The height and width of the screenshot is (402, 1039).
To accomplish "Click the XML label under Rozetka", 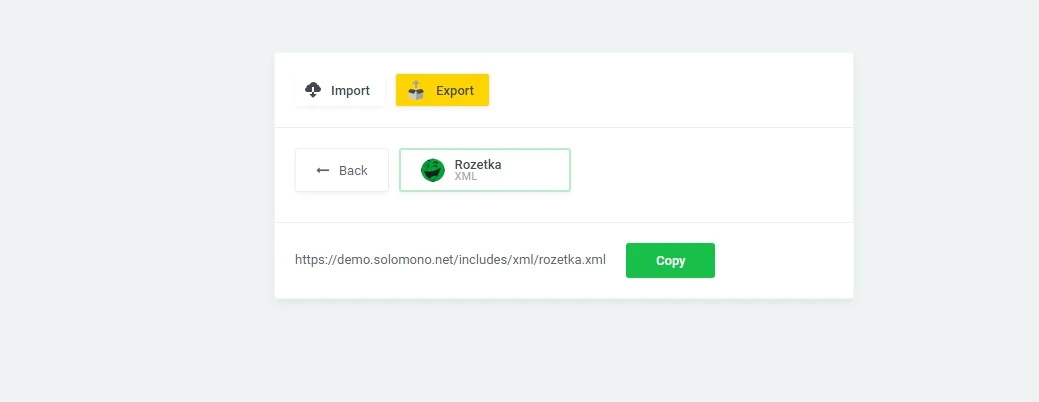I will (x=466, y=177).
